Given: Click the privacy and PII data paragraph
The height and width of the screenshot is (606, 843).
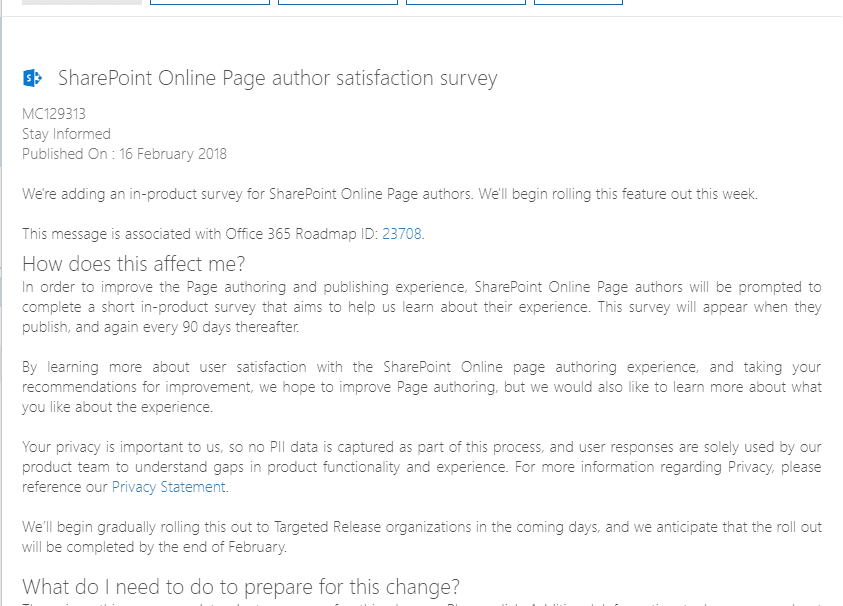Looking at the screenshot, I should coord(420,467).
